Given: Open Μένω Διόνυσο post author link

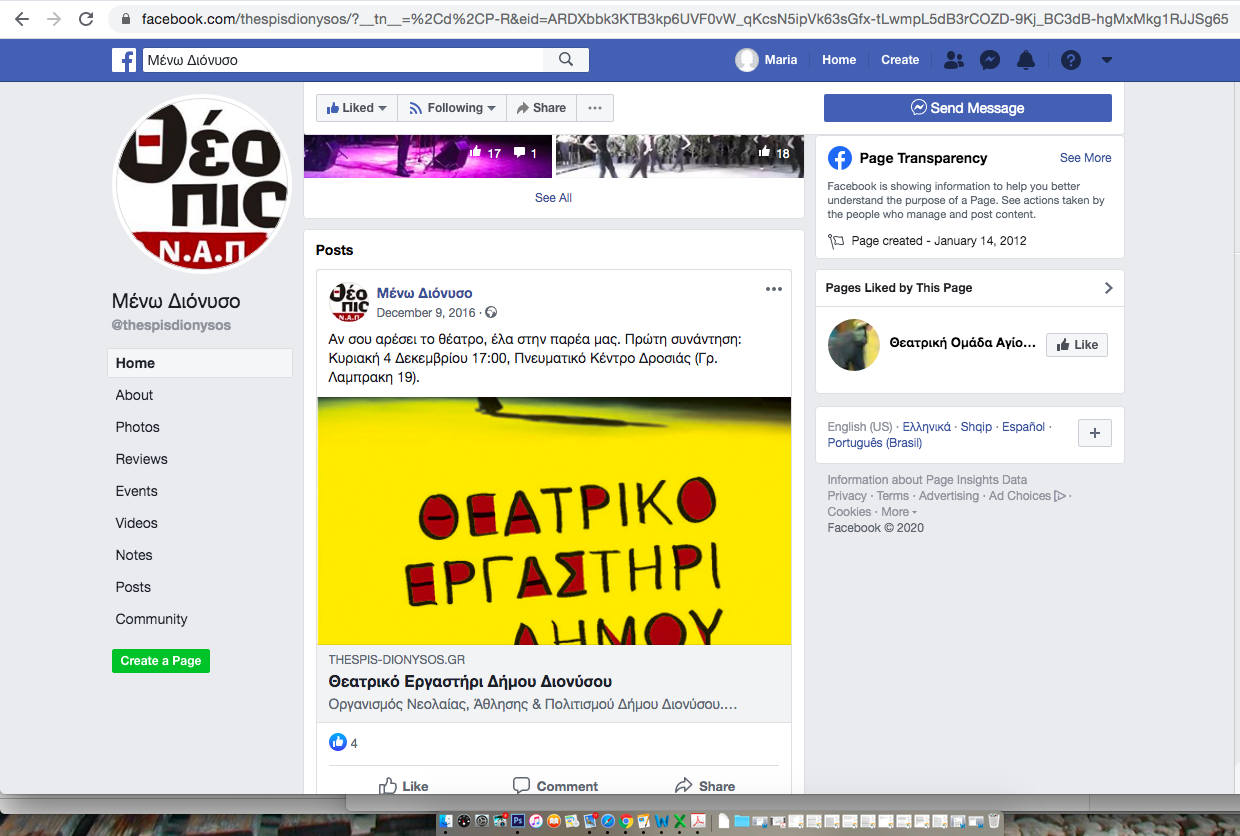Looking at the screenshot, I should [424, 293].
